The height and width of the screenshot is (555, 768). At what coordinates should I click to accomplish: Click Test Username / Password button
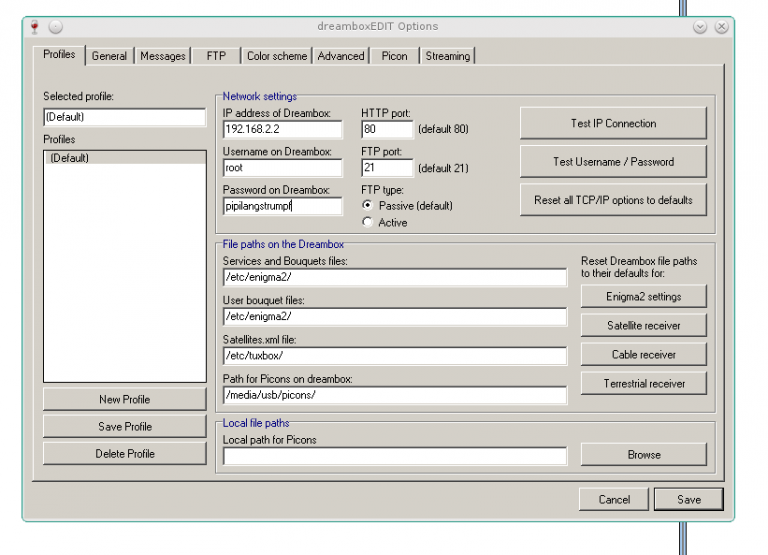(x=613, y=162)
